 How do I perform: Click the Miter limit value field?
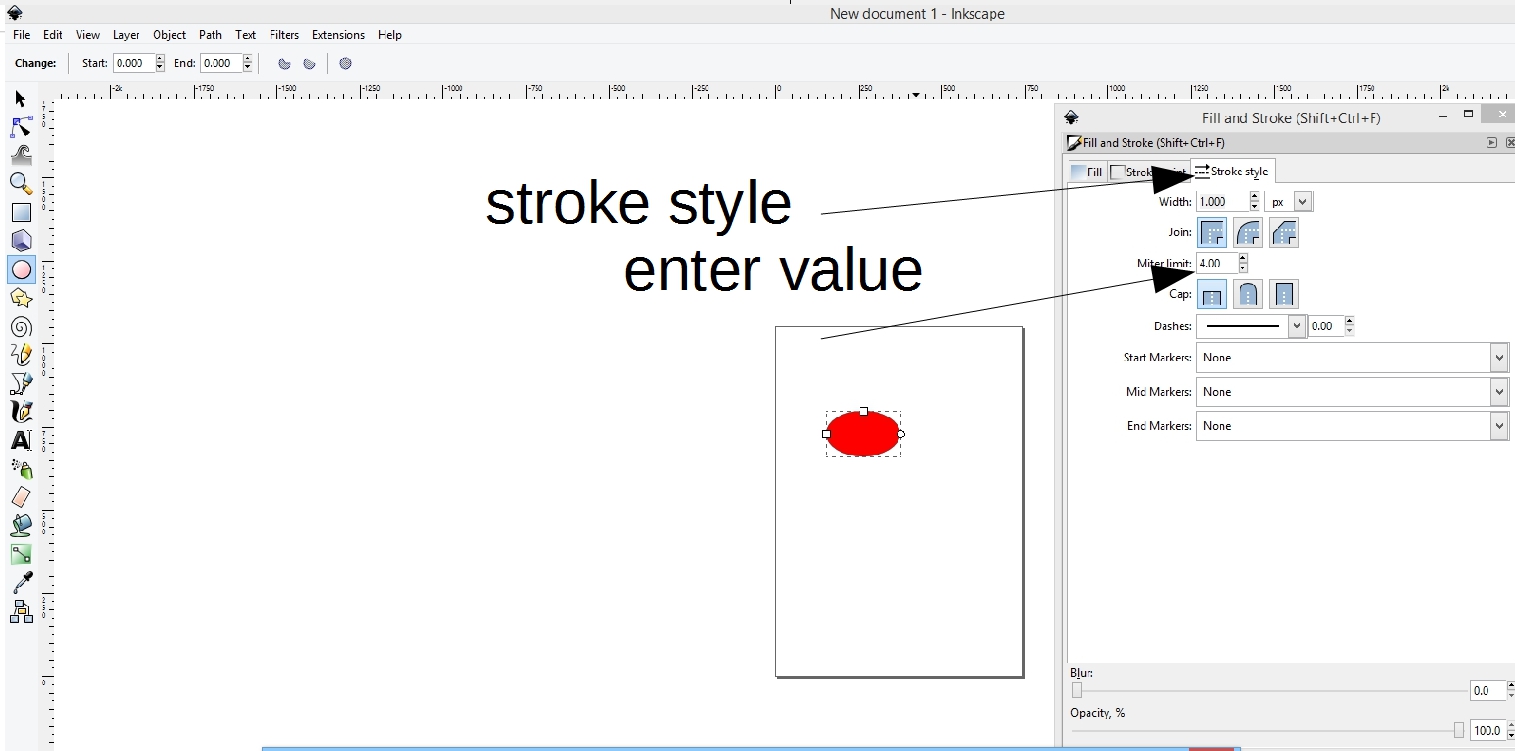click(x=1217, y=263)
